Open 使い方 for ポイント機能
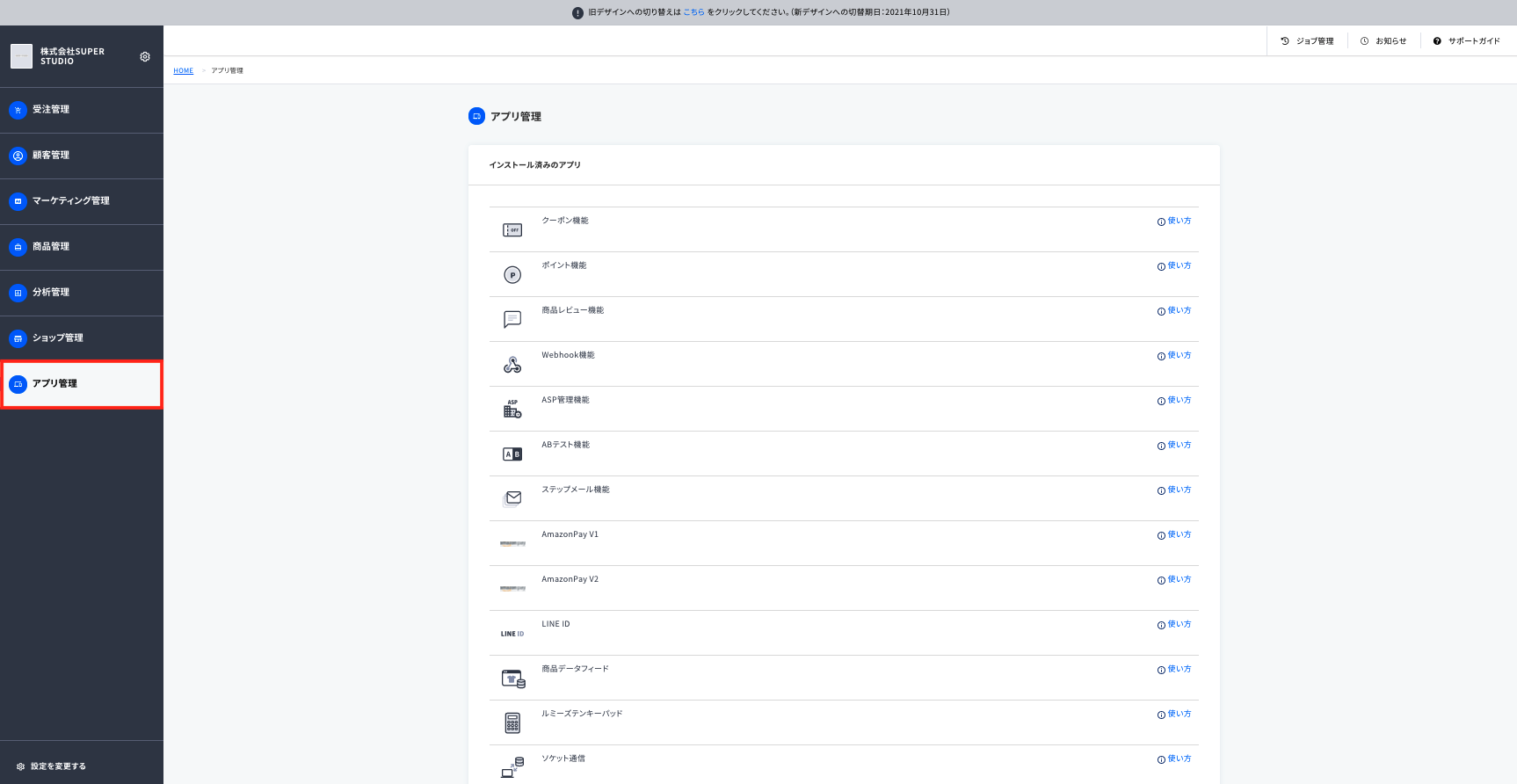Screen dimensions: 1517x784 coord(1174,266)
